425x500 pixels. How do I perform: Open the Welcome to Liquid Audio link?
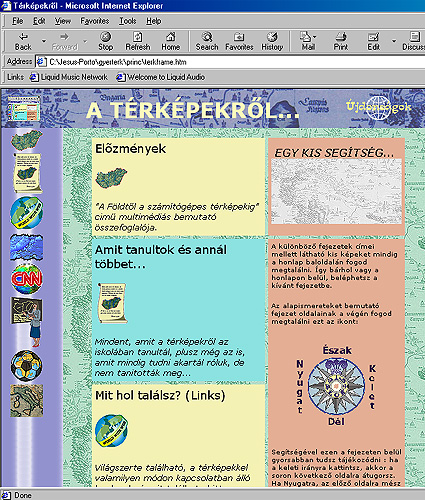(x=161, y=77)
